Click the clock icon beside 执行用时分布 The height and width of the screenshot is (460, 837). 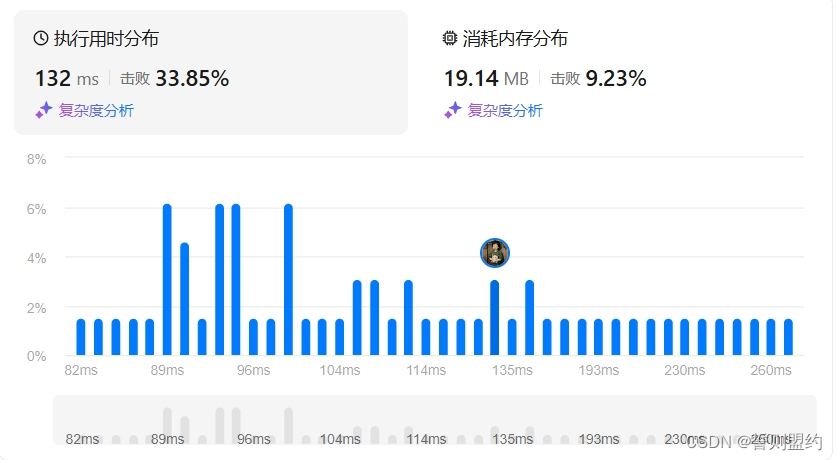41,38
